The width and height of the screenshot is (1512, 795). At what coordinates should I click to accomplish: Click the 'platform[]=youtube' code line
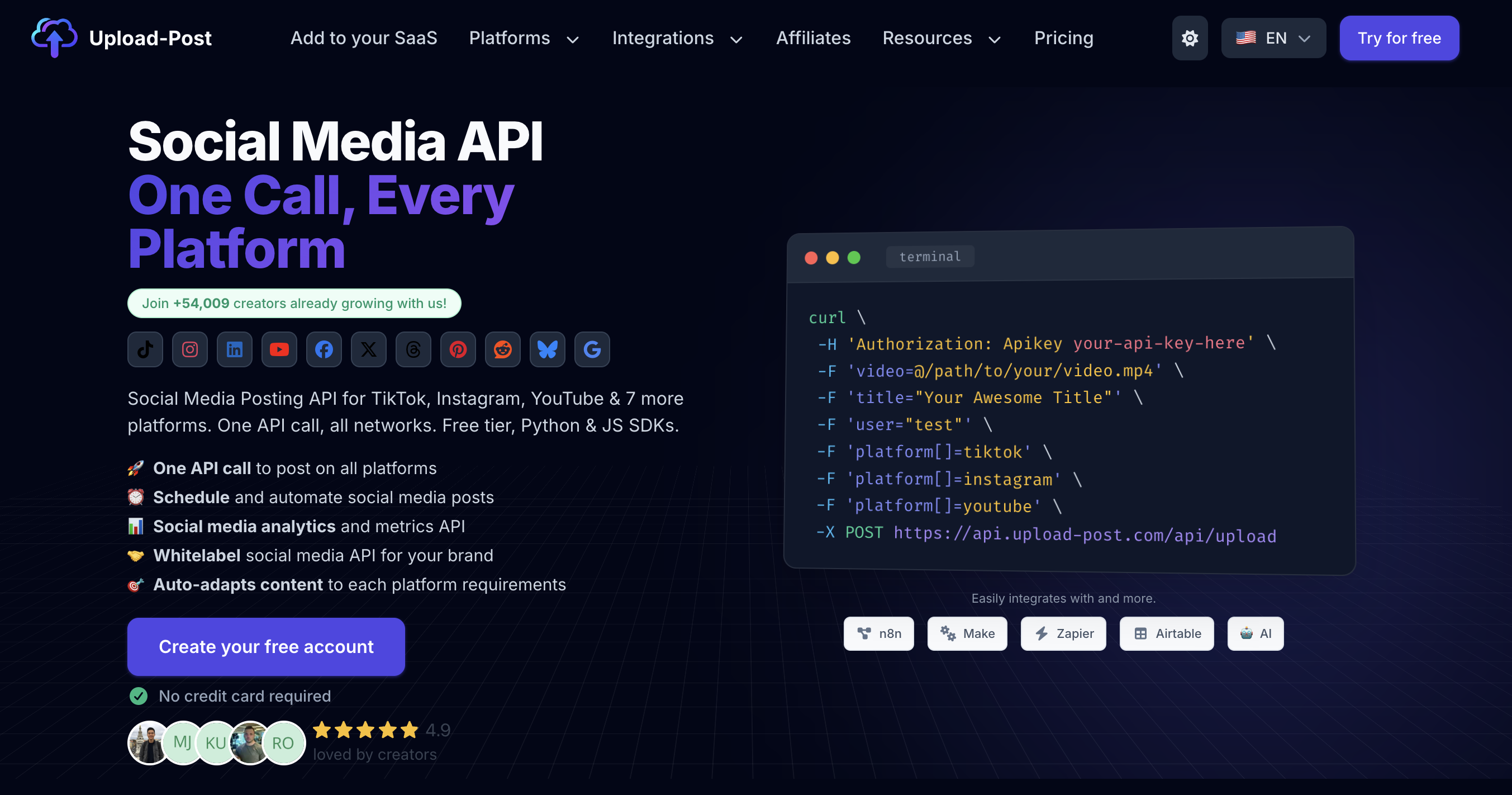(x=939, y=506)
